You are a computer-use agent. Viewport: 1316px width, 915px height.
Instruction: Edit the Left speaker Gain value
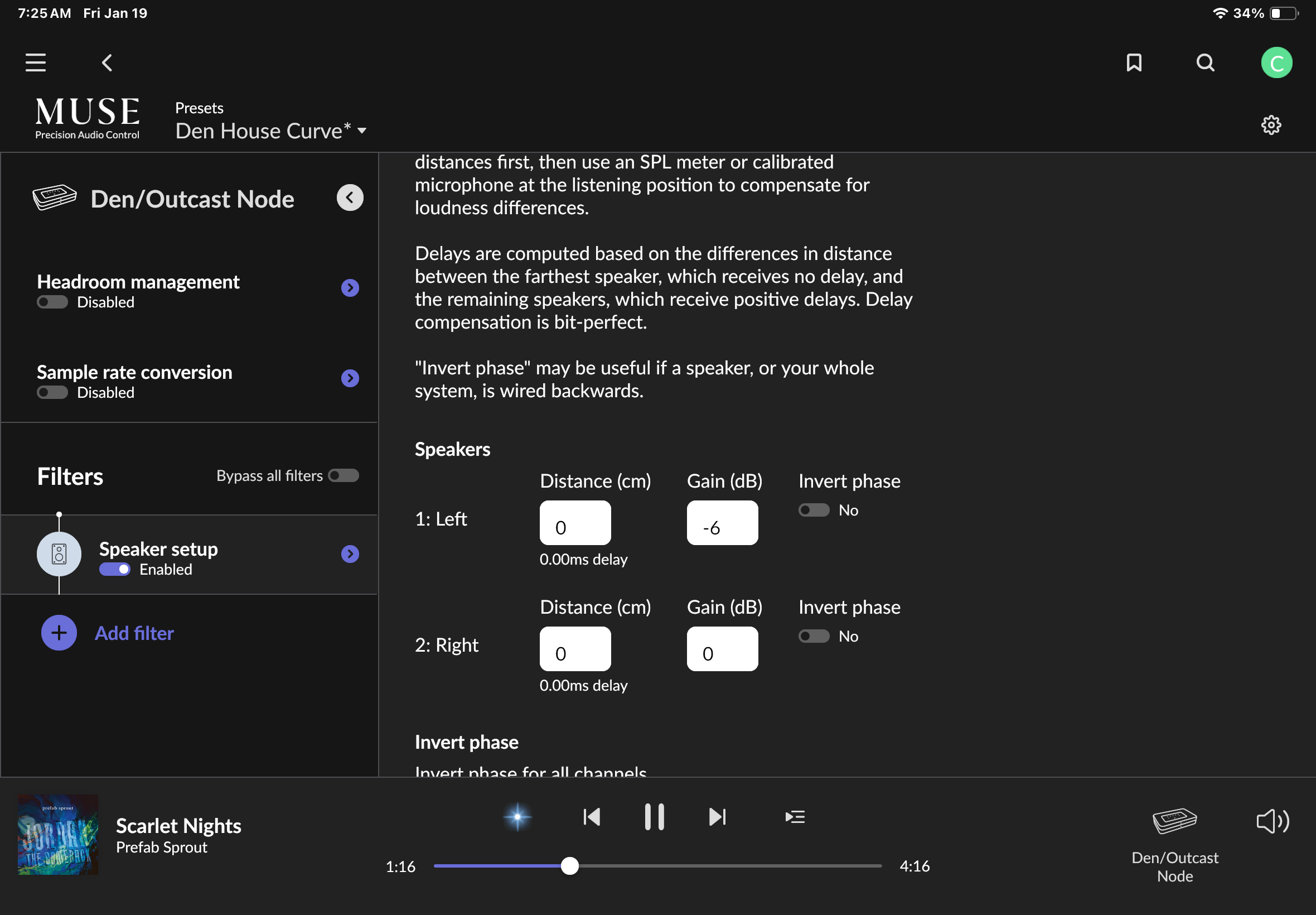[x=722, y=522]
